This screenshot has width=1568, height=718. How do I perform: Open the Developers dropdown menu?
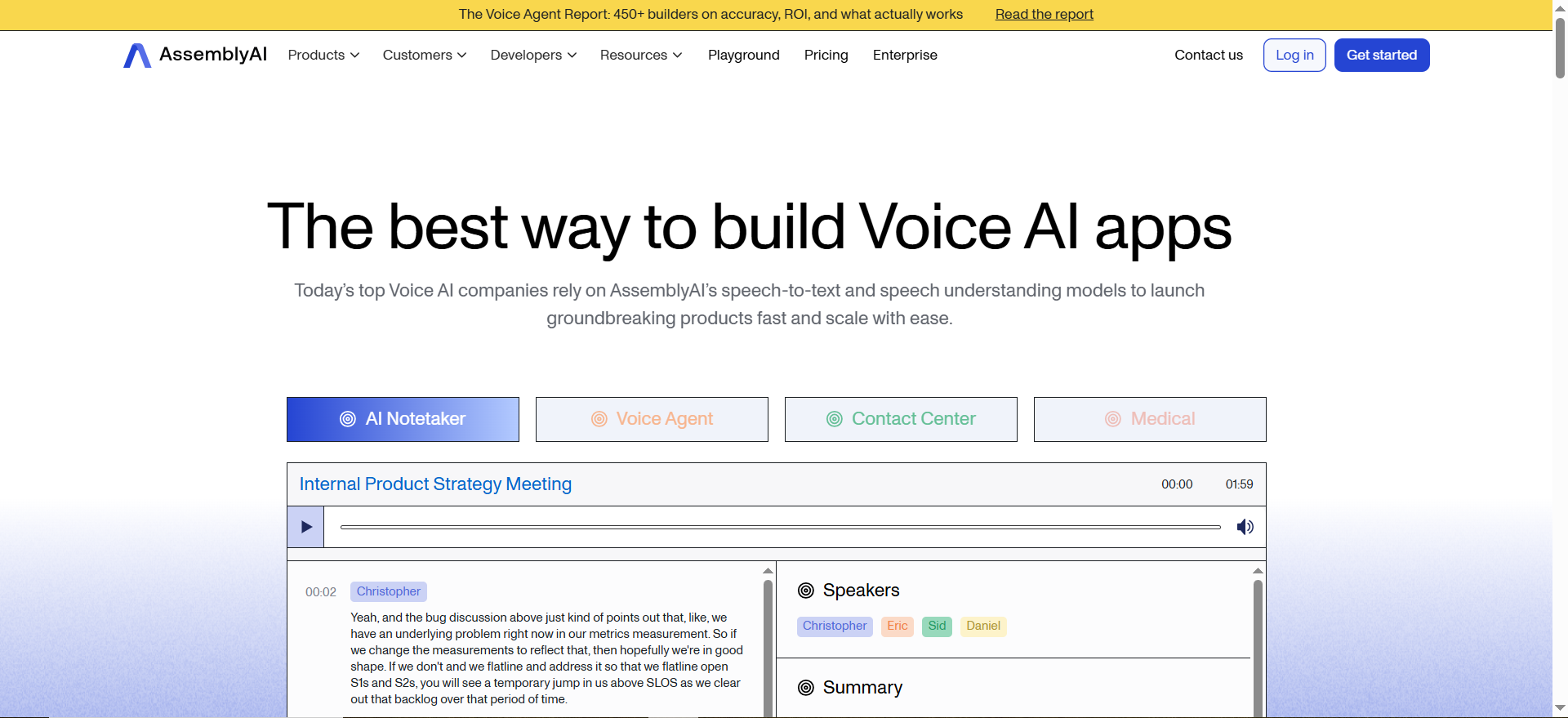pos(533,55)
